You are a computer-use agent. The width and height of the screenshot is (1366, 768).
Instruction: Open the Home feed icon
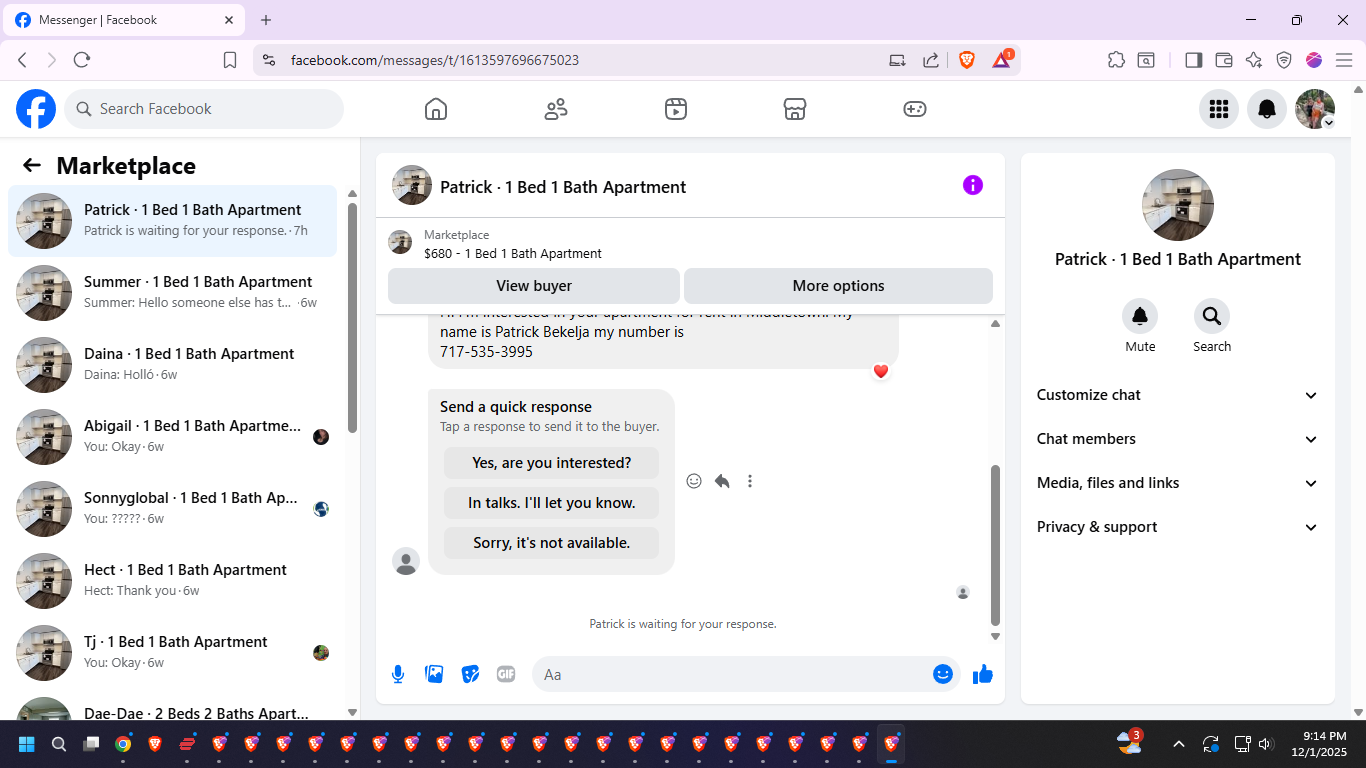click(x=436, y=109)
